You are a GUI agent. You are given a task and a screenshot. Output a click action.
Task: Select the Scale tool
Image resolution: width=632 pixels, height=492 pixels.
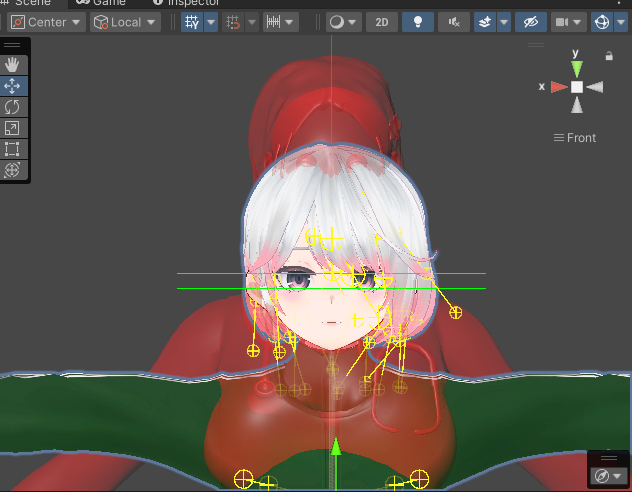point(12,128)
